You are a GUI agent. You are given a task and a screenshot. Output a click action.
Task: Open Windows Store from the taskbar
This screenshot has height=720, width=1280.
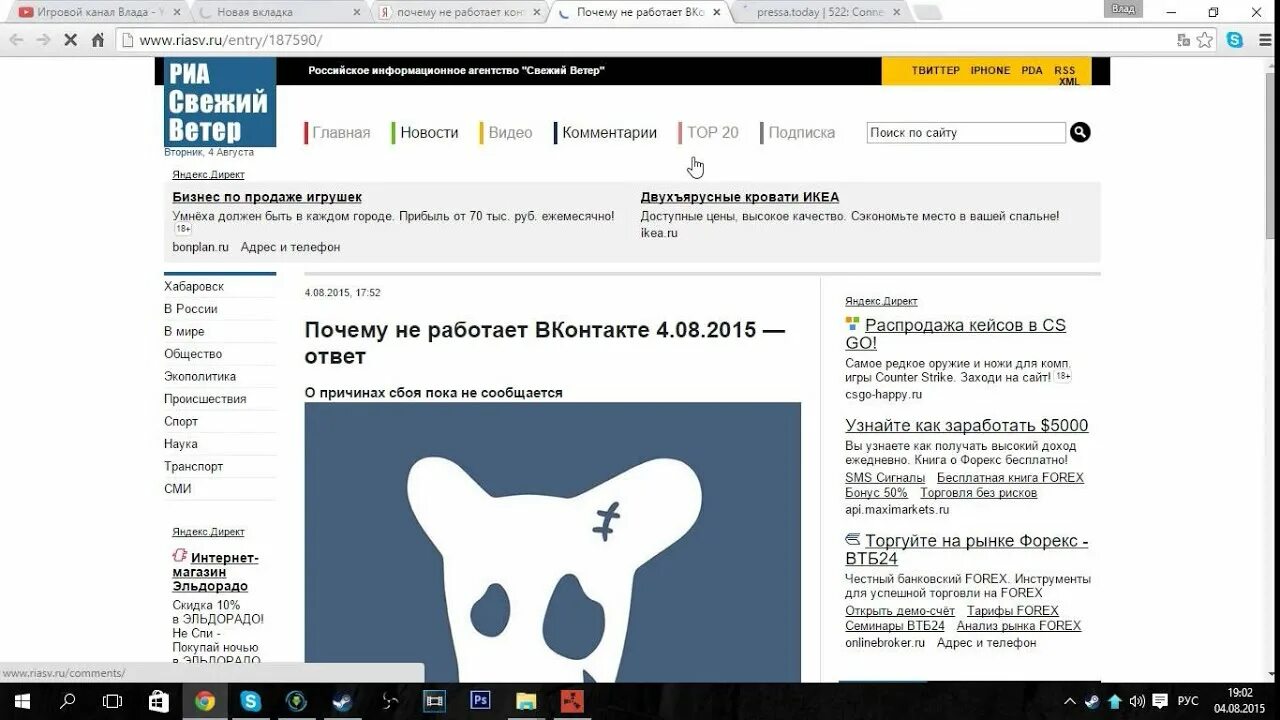pos(159,701)
